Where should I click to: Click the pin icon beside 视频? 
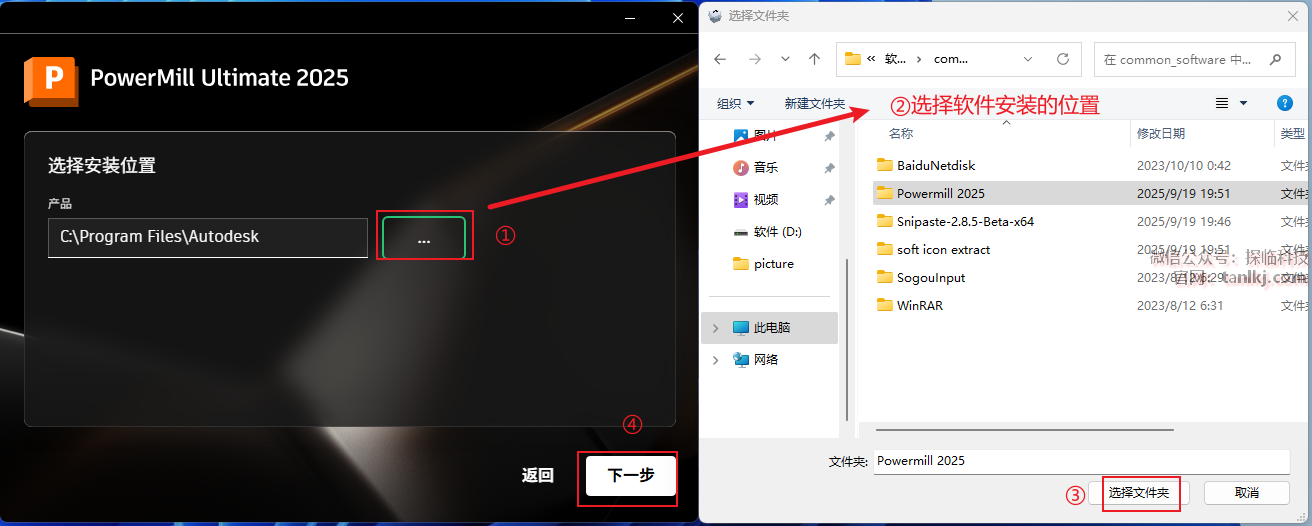(829, 200)
